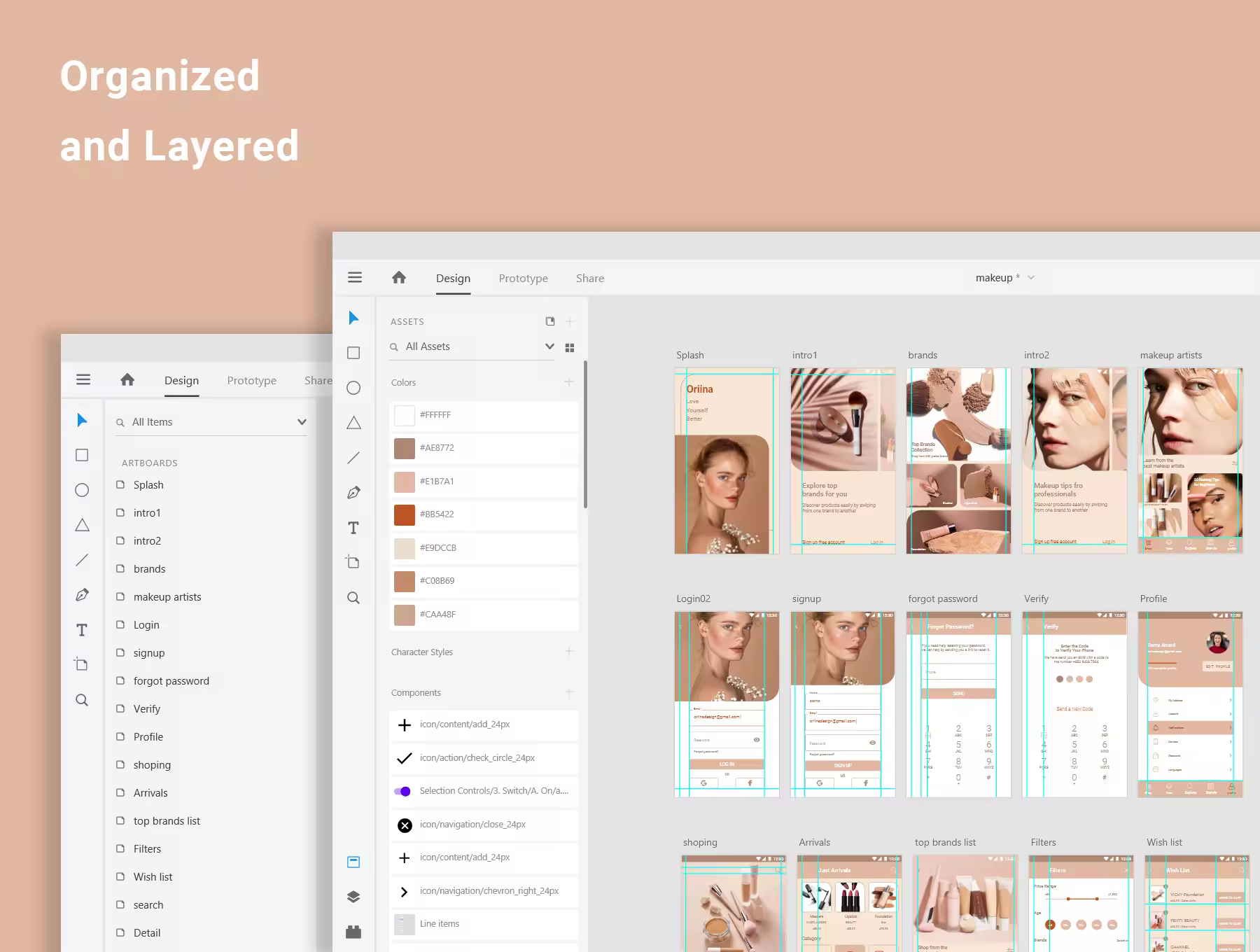This screenshot has height=952, width=1260.
Task: Pick Rectangle tool in back window toolbar
Action: [x=82, y=455]
